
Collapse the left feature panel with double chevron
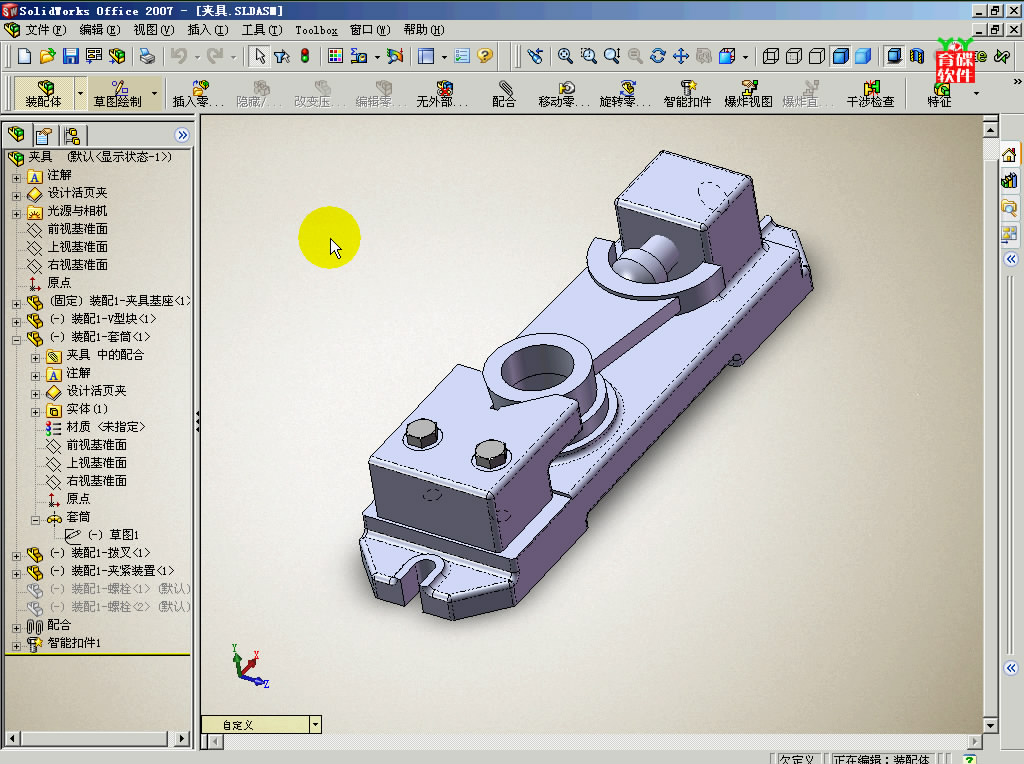[183, 134]
